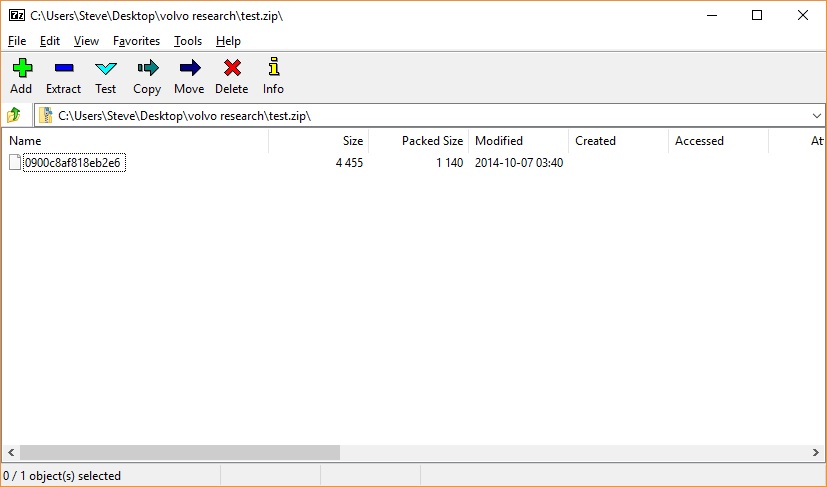Viewport: 827px width, 487px height.
Task: Click the size value 4 455
Action: click(349, 163)
